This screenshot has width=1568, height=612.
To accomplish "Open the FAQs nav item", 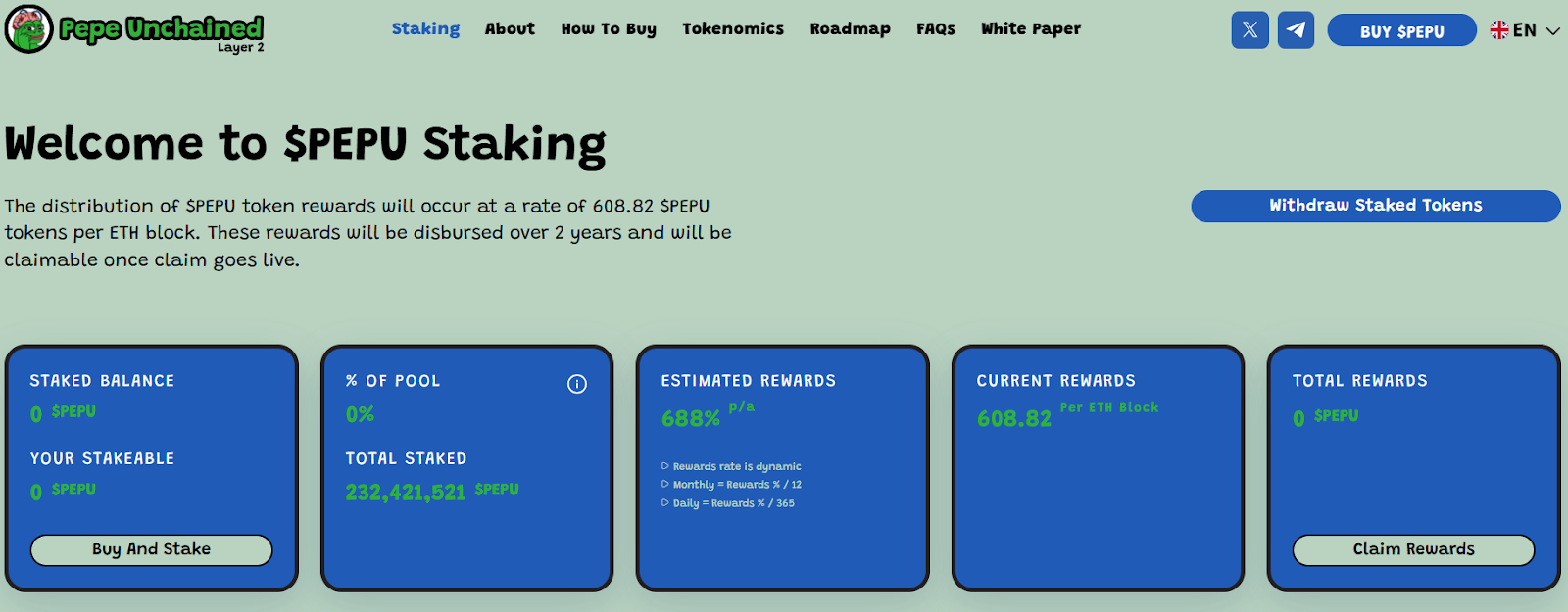I will tap(936, 29).
